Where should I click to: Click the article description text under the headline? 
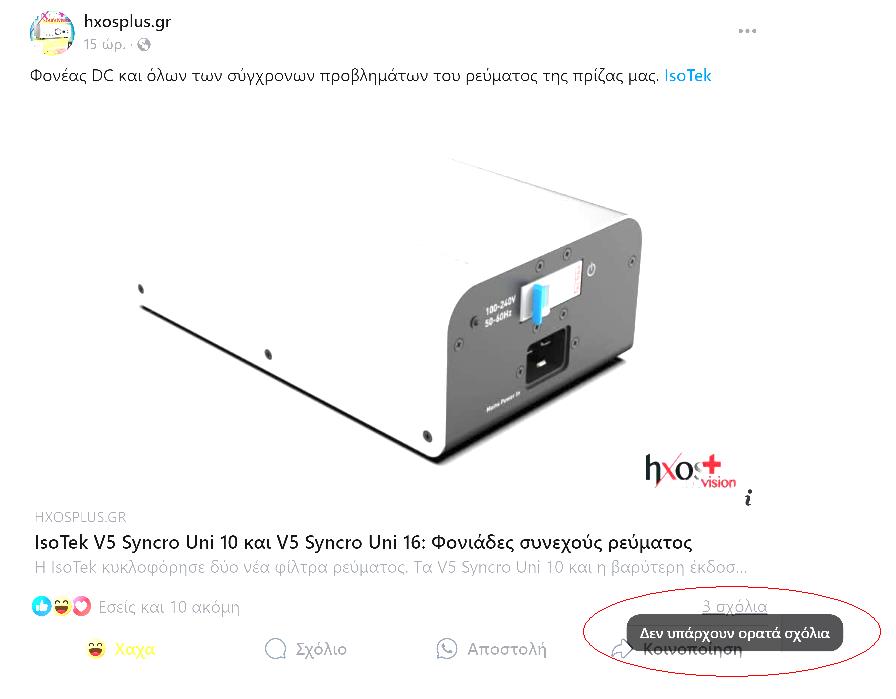coord(391,568)
